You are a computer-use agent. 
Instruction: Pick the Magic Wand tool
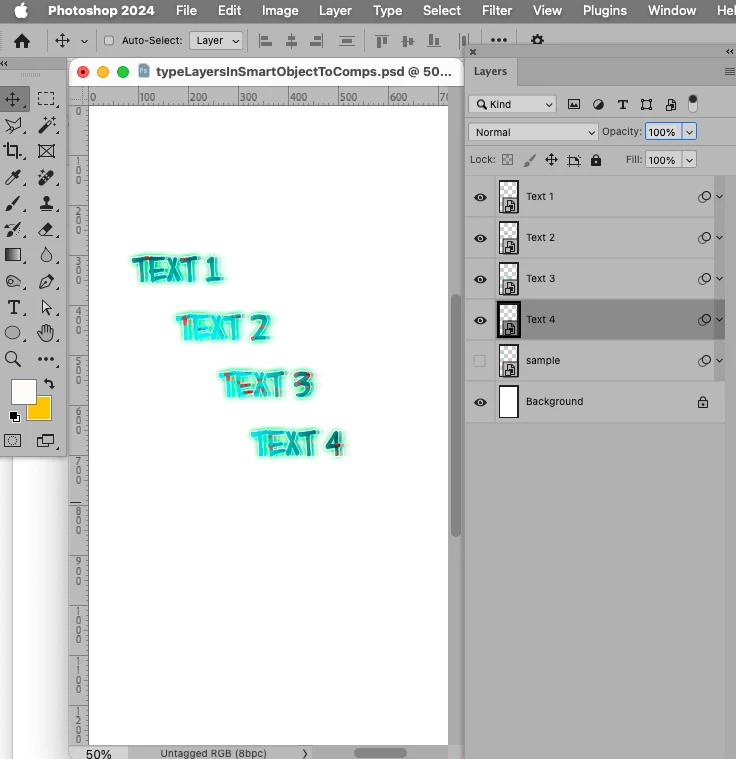[46, 125]
